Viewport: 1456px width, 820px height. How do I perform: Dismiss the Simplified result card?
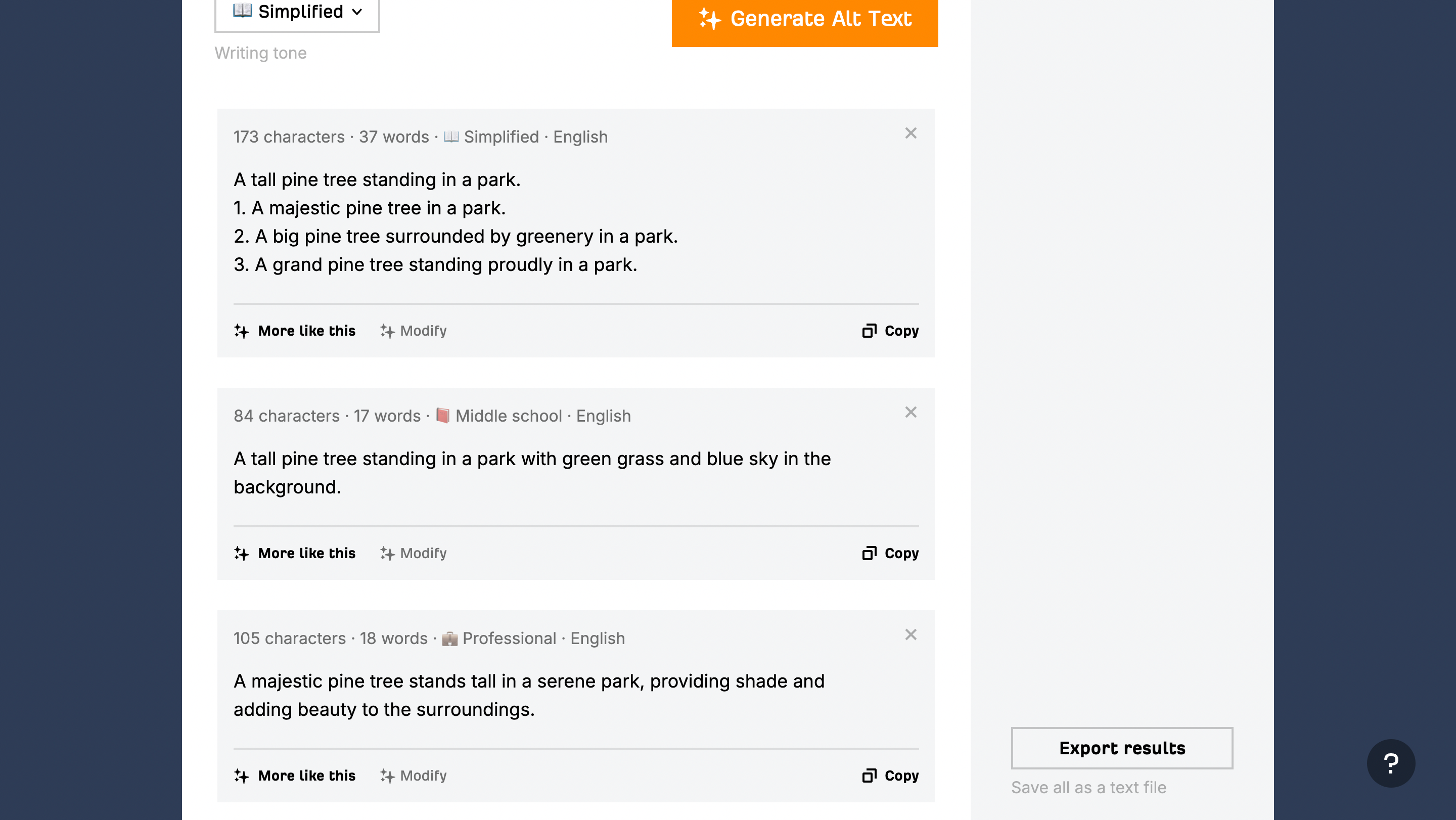910,133
